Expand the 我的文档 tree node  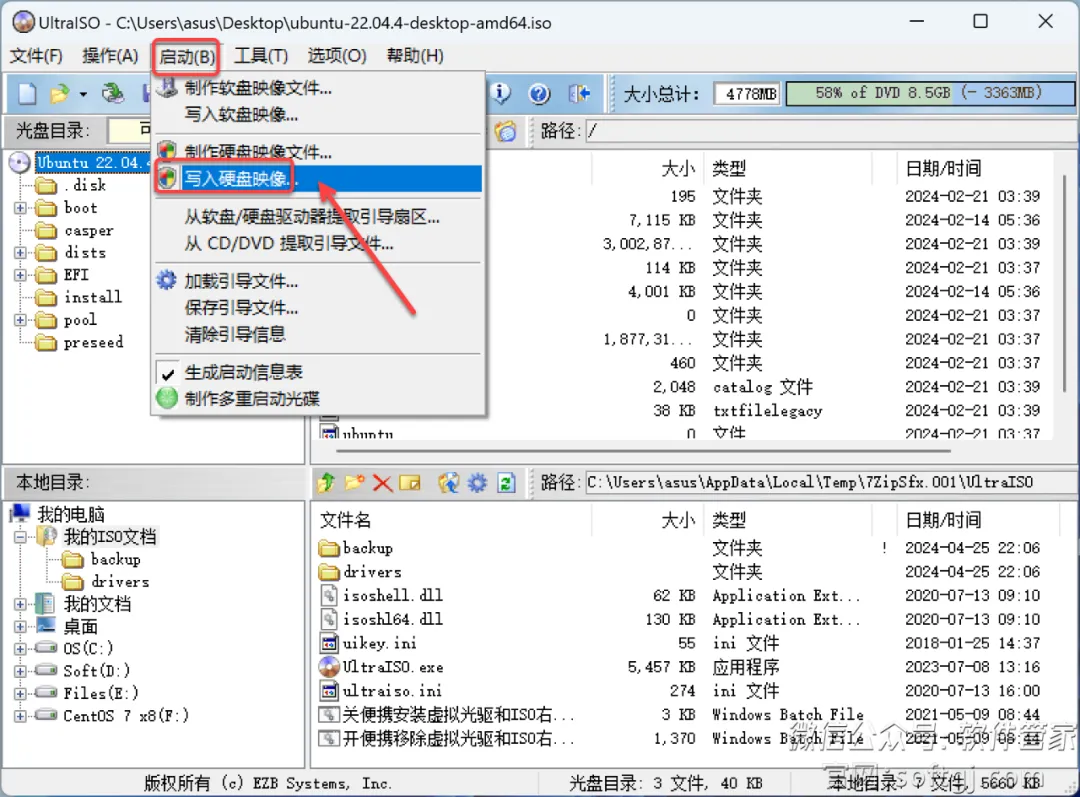21,604
